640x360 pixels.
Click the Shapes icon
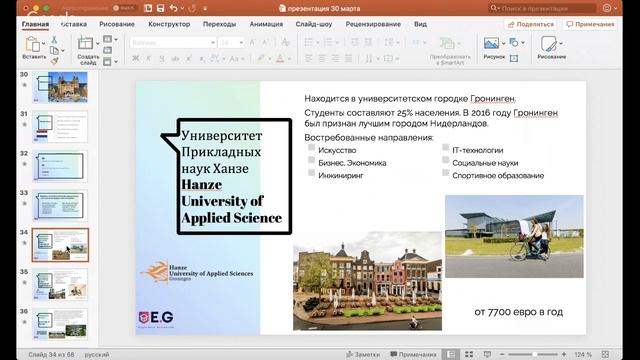pyautogui.click(x=514, y=42)
